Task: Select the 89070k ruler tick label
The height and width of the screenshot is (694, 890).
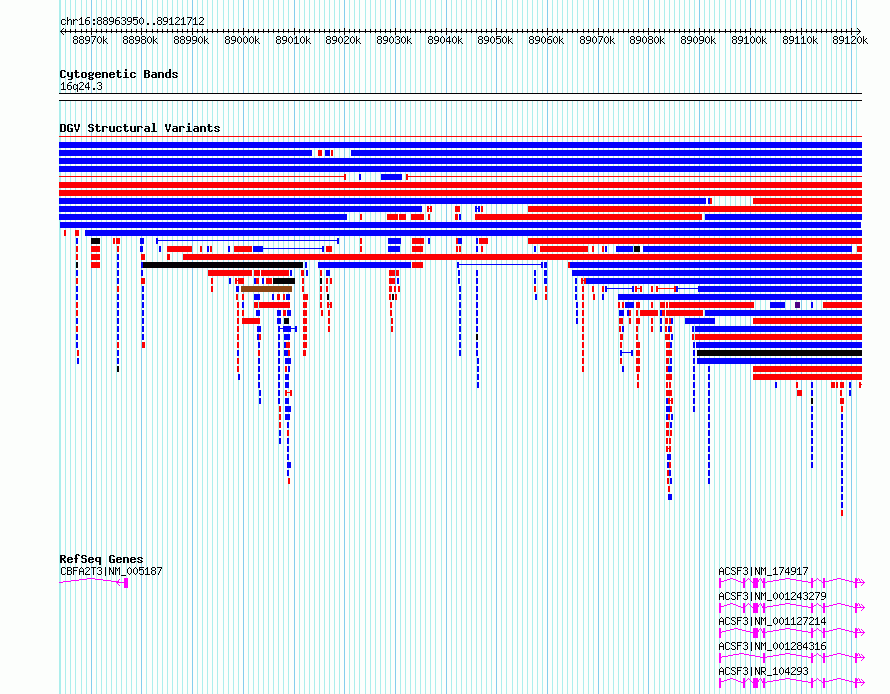Action: pos(597,40)
